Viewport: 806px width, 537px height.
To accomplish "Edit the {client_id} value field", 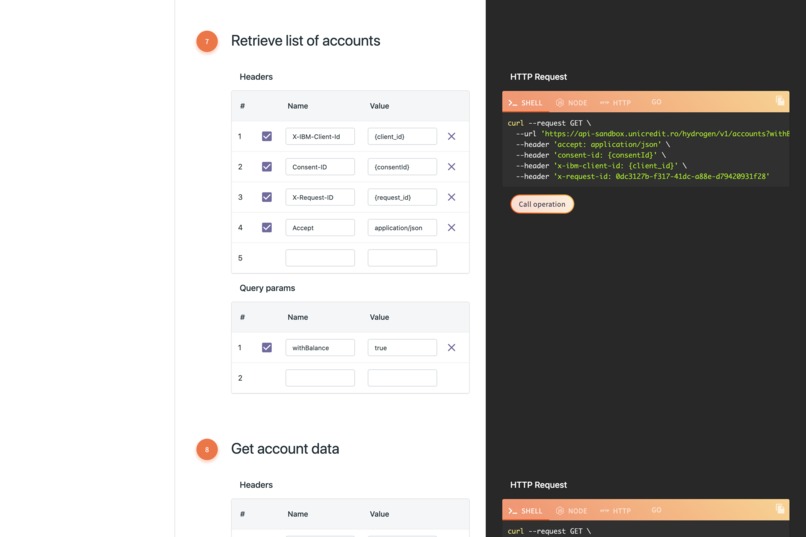I will (402, 136).
